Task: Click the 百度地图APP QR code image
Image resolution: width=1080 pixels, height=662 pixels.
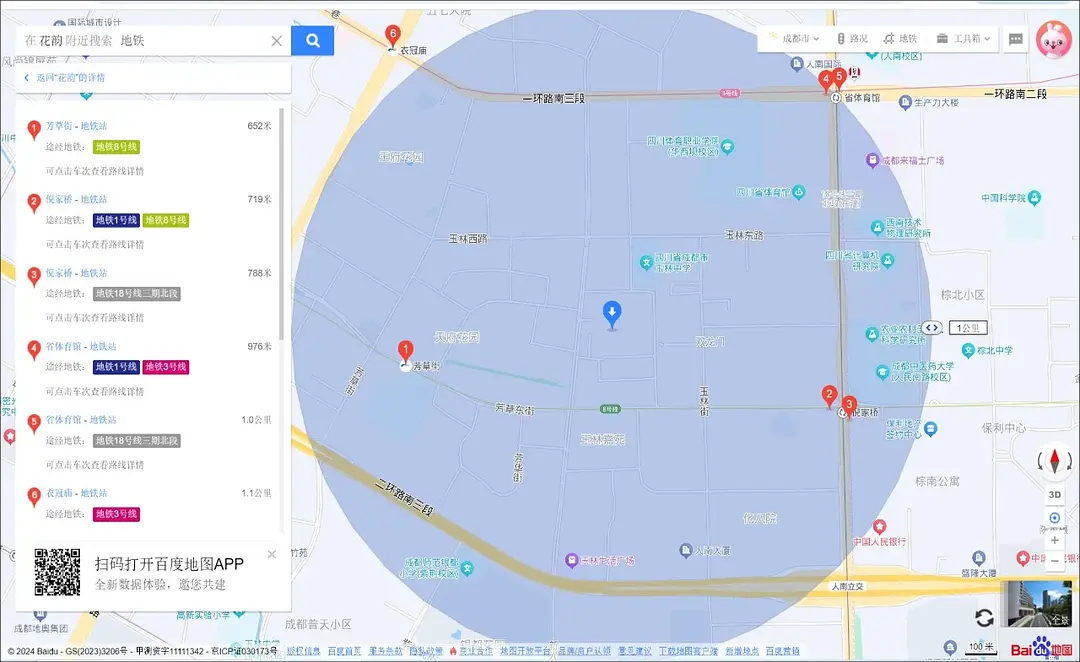Action: click(x=57, y=572)
